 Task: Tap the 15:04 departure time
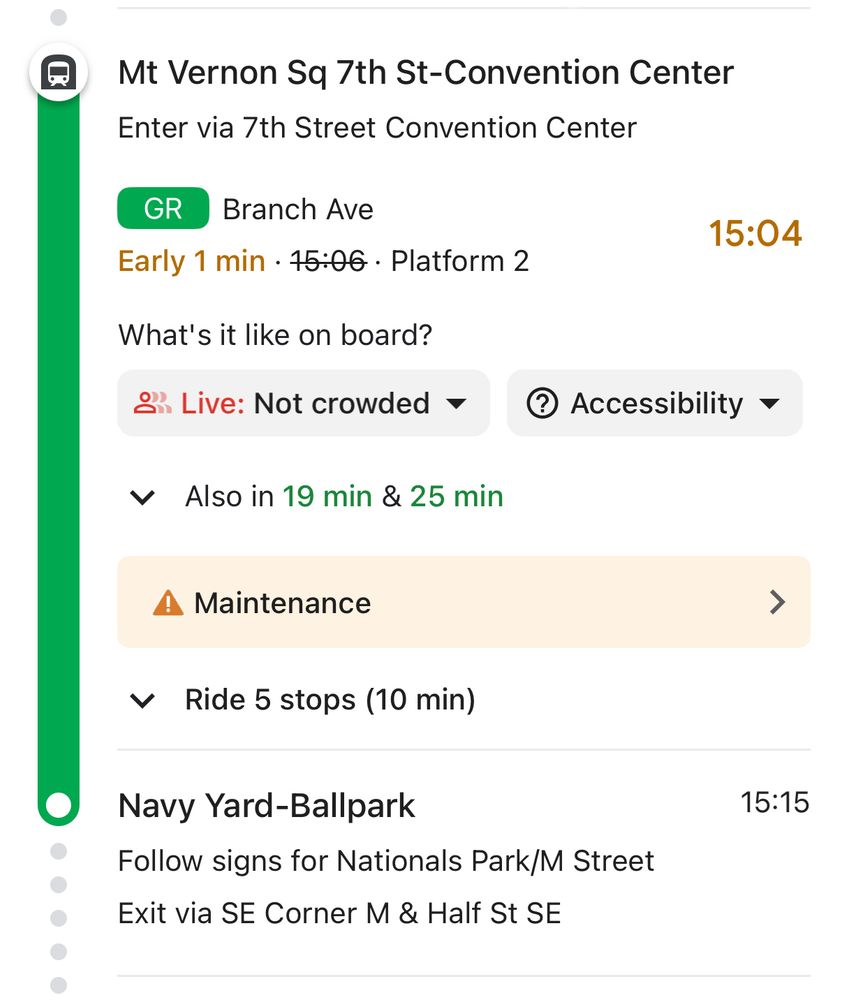tap(755, 233)
